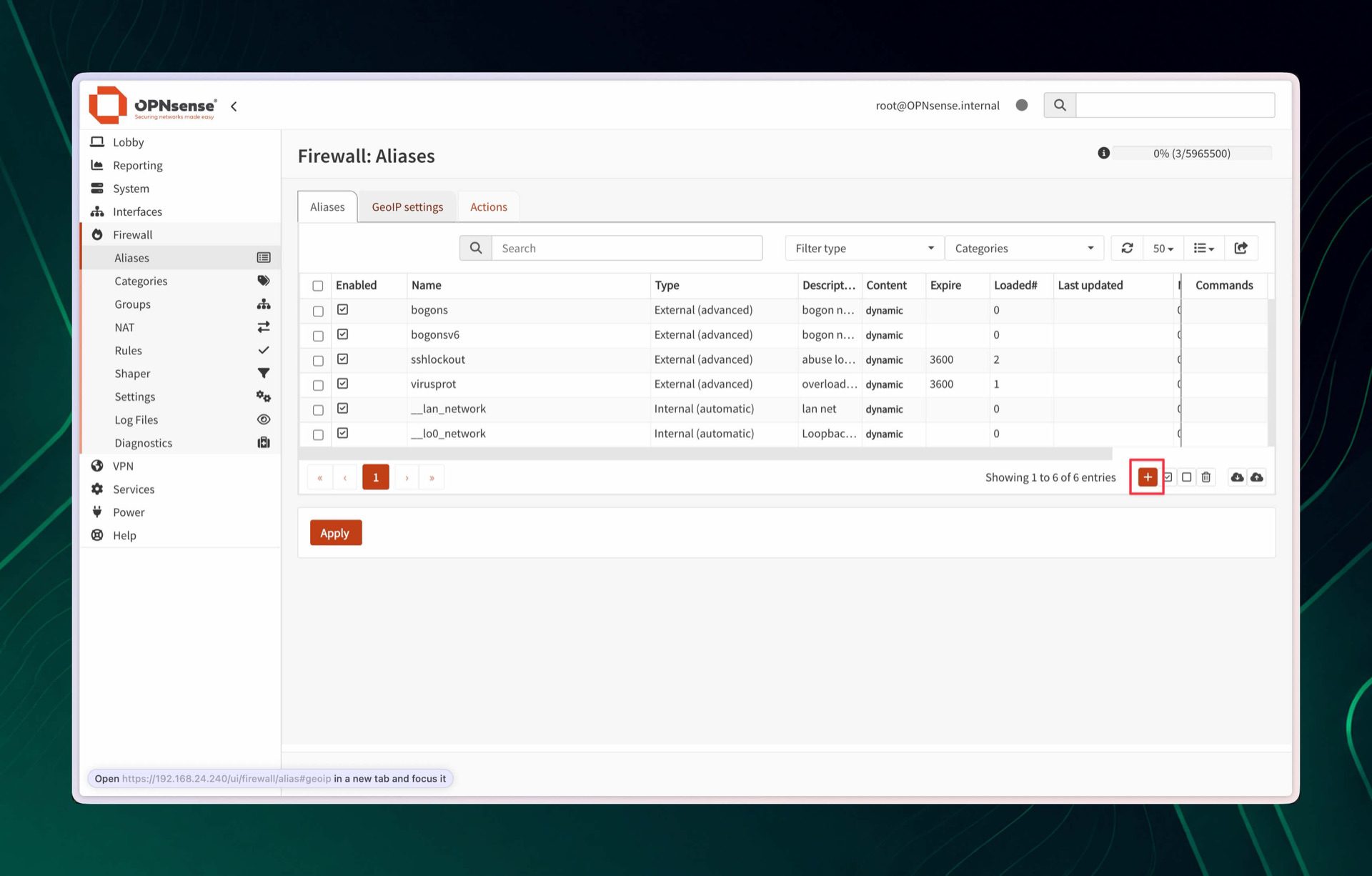Toggle enabled state of bogonsv6 alias

343,334
